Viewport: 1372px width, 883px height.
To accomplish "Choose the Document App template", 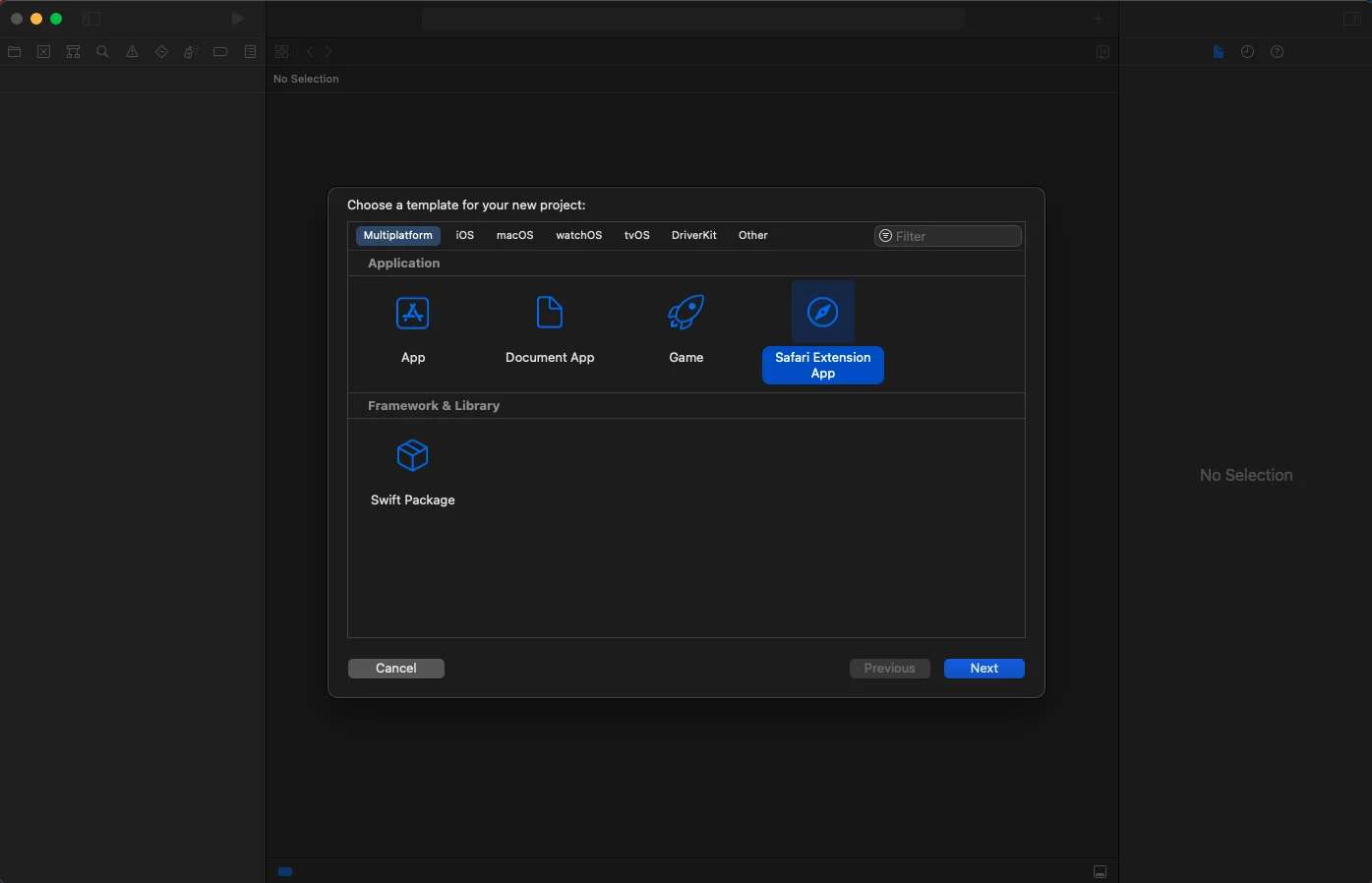I will click(550, 330).
